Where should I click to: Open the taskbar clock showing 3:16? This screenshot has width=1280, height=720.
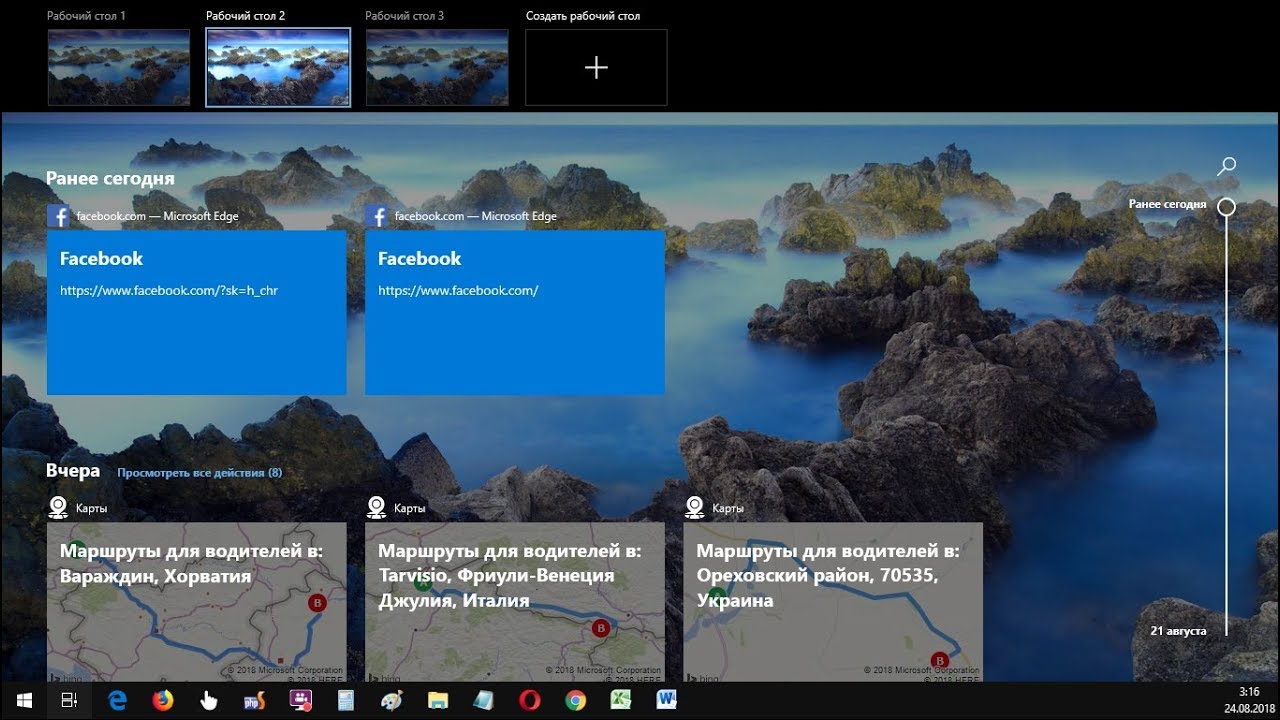click(x=1249, y=700)
